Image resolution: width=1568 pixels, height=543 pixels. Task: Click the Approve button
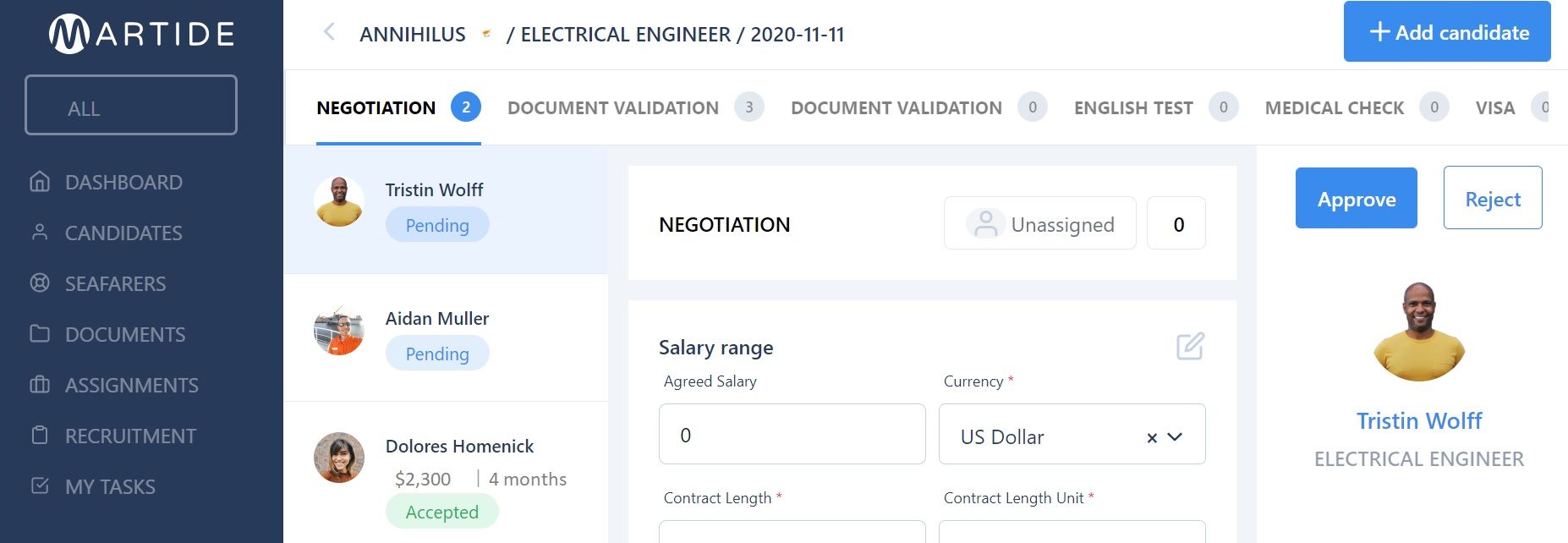tap(1356, 198)
